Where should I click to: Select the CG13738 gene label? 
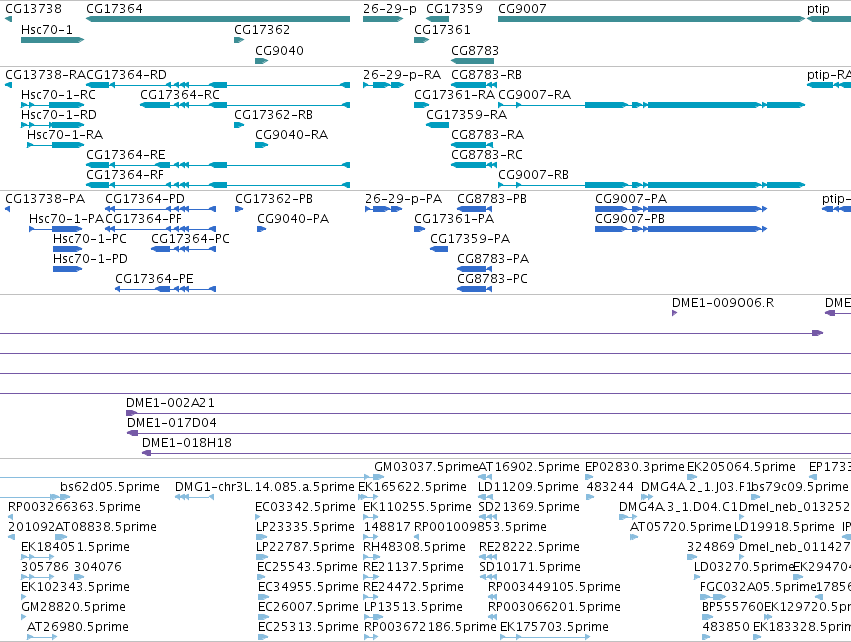pyautogui.click(x=33, y=9)
